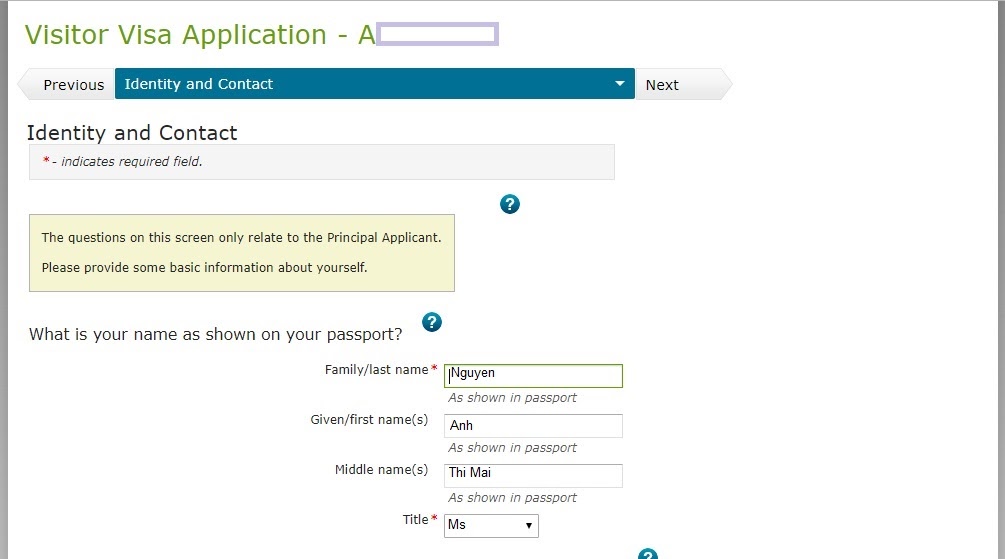This screenshot has width=1005, height=559.
Task: Click the help icon above the yellow notice
Action: point(510,204)
